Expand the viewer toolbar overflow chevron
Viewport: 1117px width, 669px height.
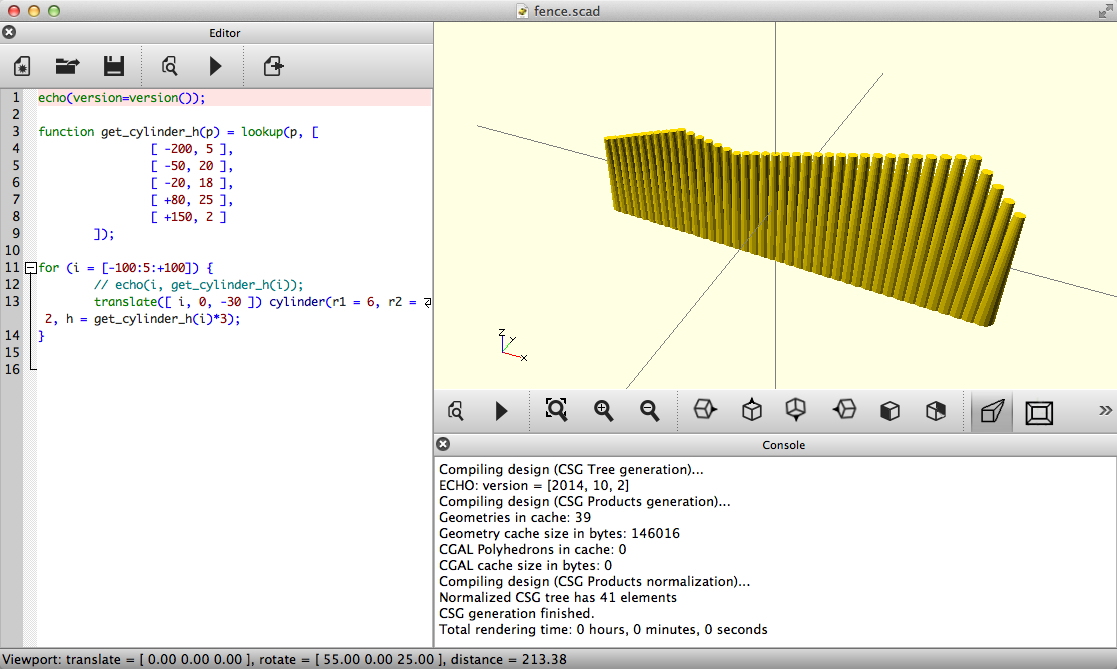(x=1105, y=410)
